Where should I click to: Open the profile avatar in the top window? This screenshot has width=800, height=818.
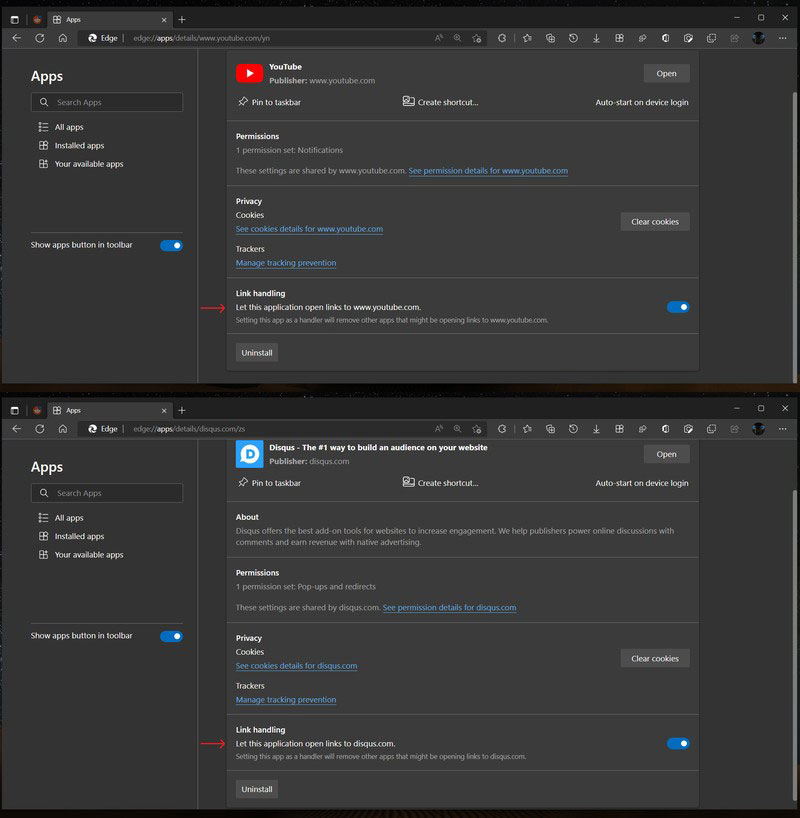click(759, 38)
